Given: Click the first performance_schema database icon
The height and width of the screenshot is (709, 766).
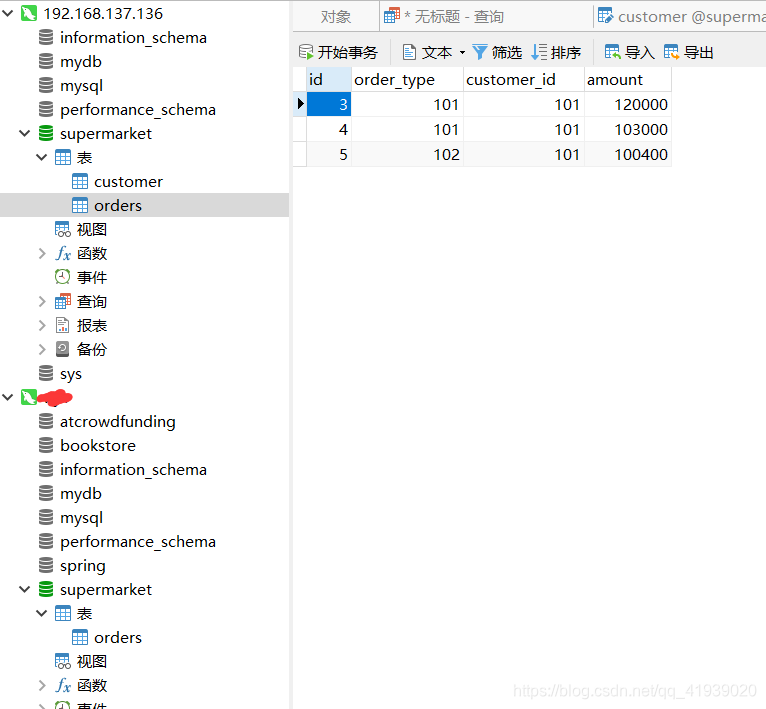Looking at the screenshot, I should [x=46, y=109].
